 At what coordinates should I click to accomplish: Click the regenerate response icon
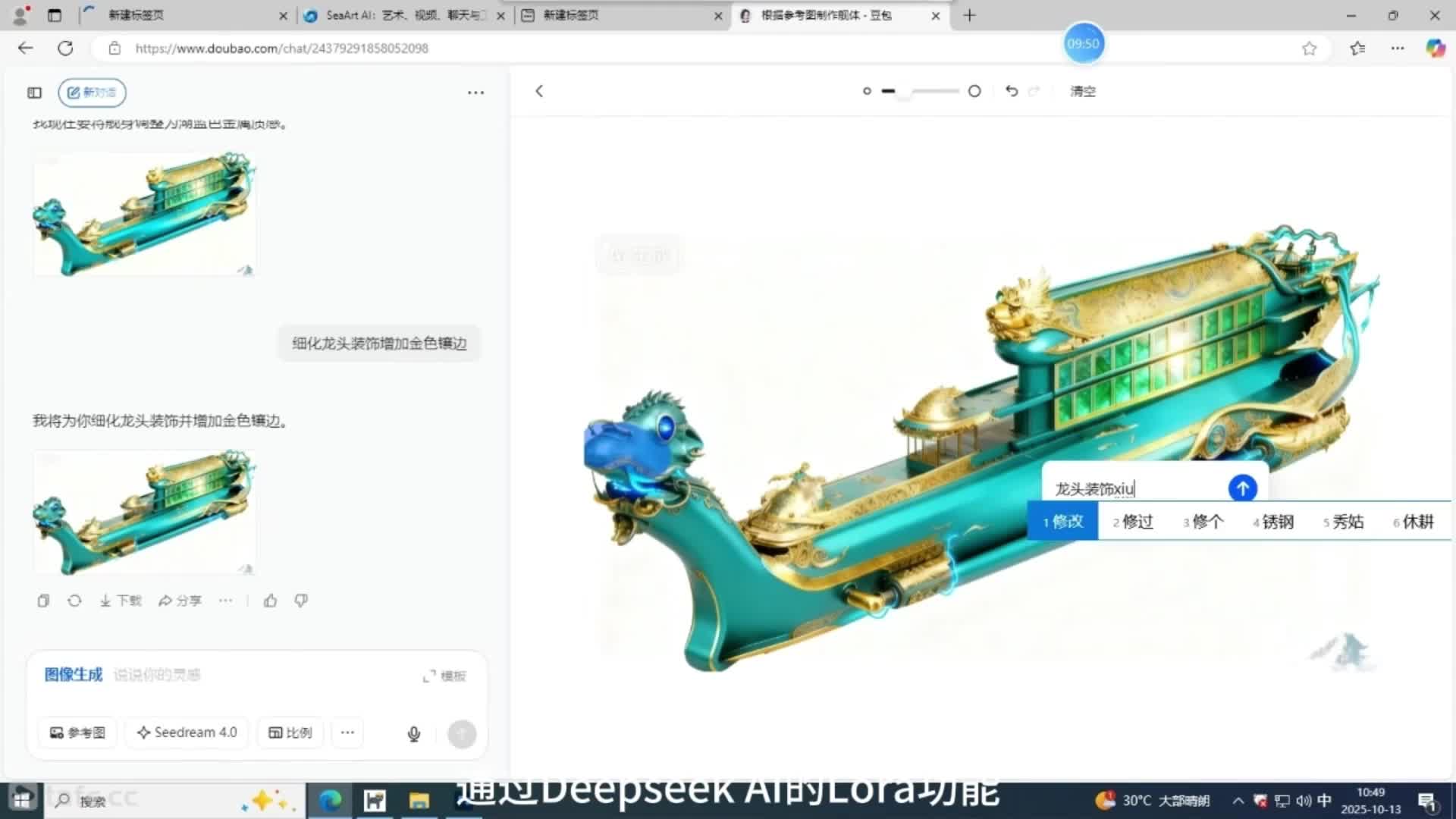(x=74, y=601)
